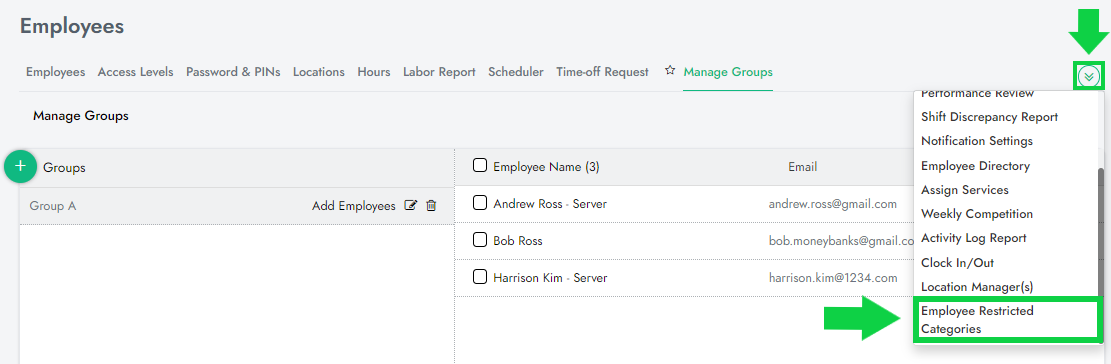Choose Assign Services from the menu

pyautogui.click(x=964, y=190)
